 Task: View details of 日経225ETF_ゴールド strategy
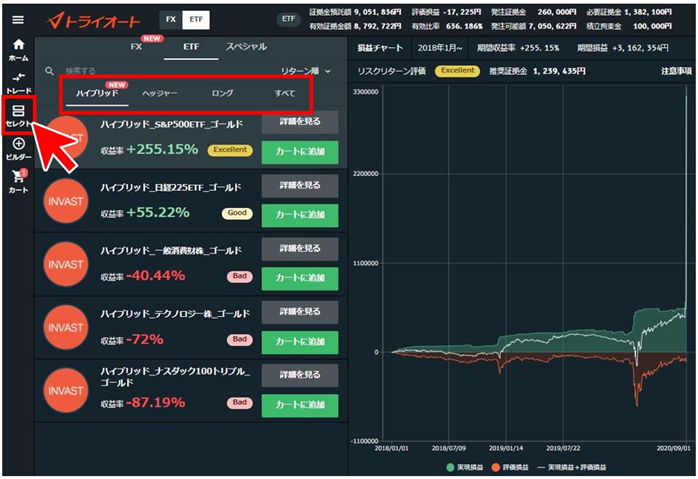300,185
